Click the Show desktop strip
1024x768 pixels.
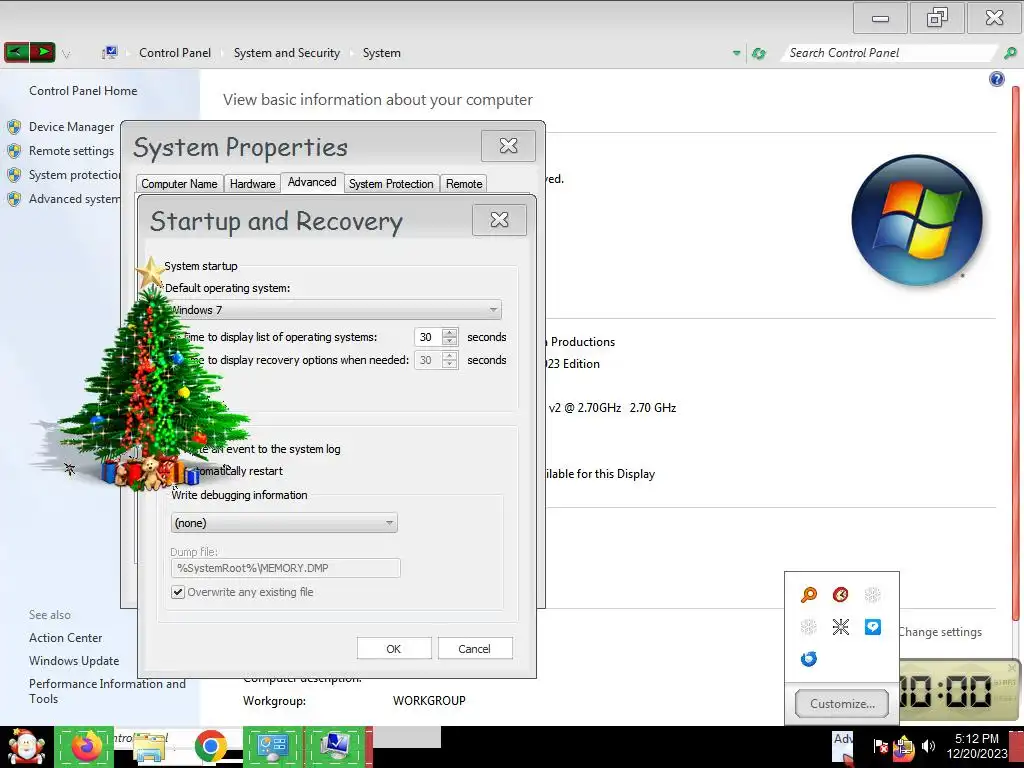point(1018,747)
